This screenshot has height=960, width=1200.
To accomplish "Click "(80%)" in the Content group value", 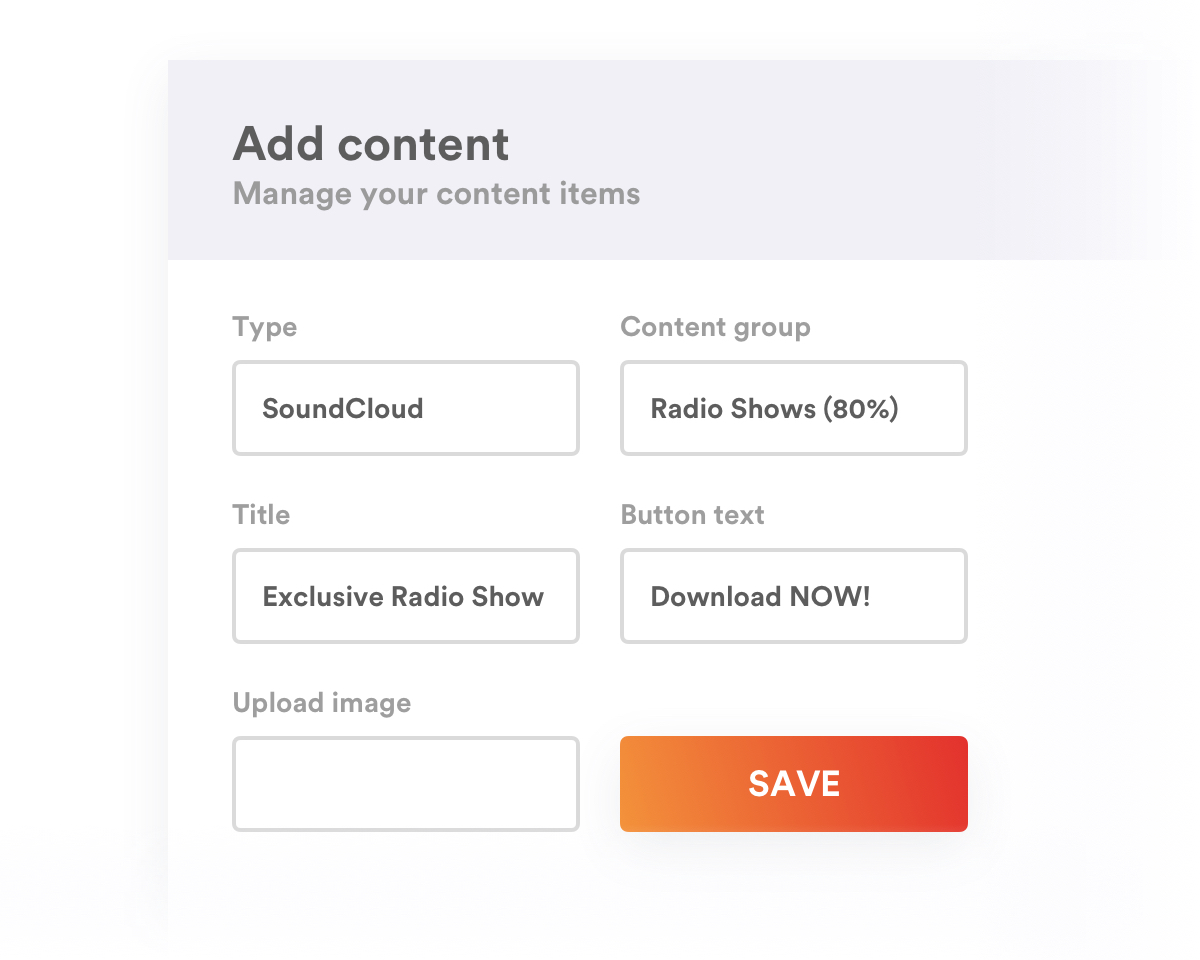I will (x=861, y=409).
